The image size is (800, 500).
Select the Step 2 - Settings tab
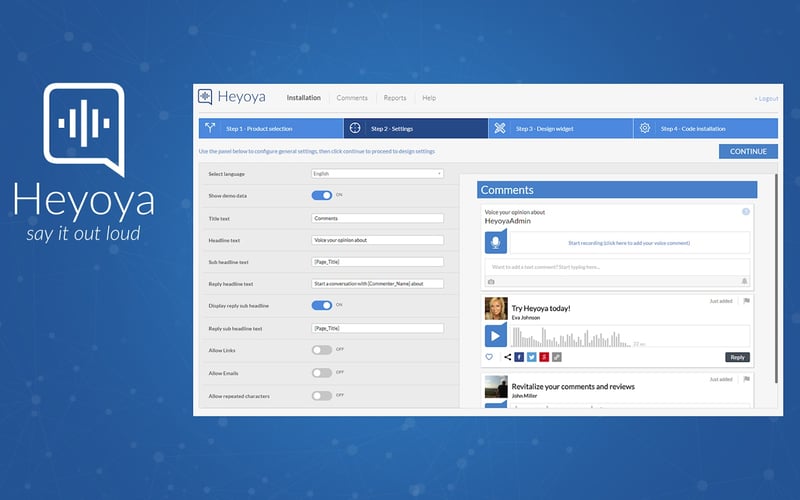[416, 129]
